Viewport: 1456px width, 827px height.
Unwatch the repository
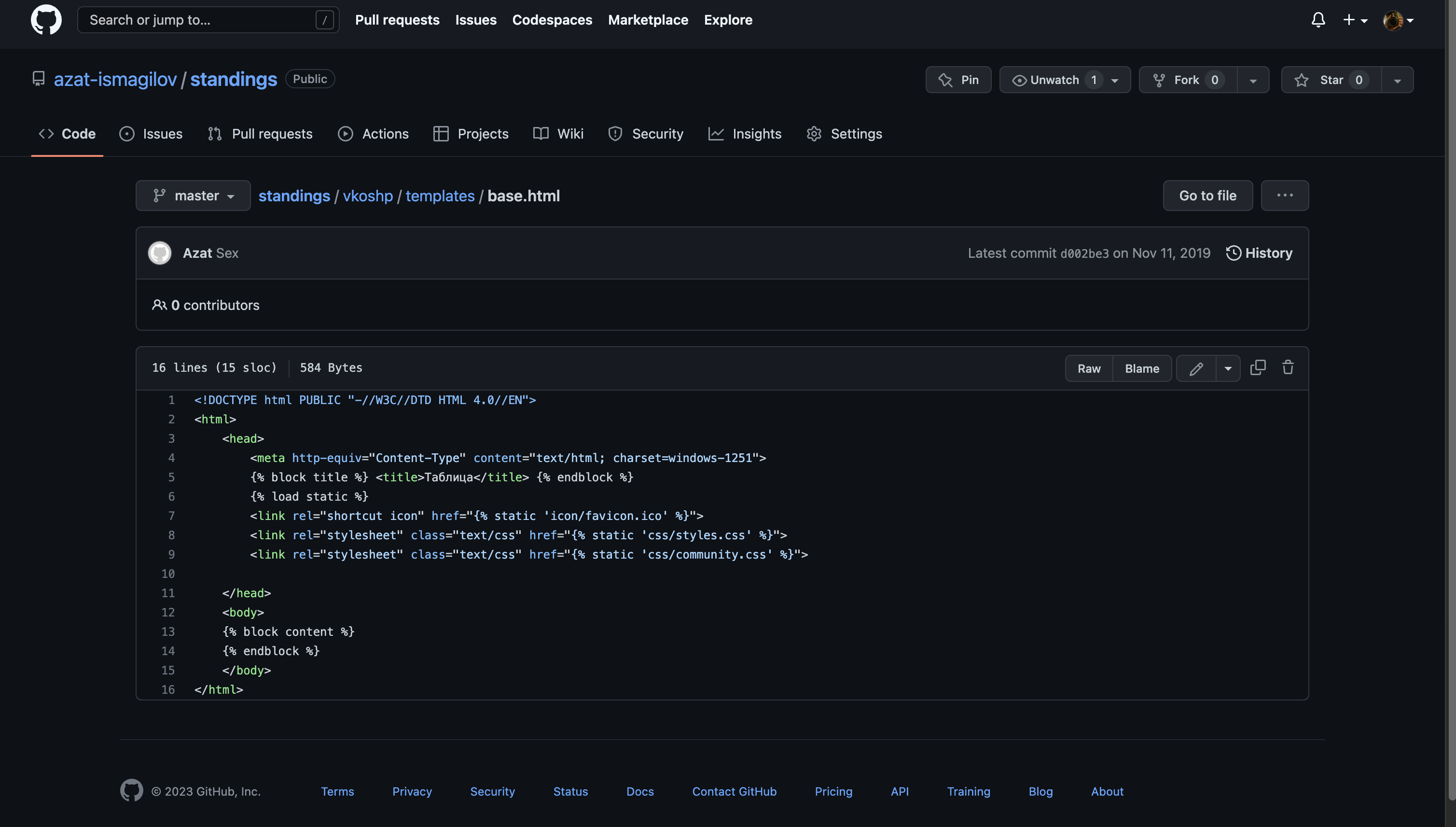[1054, 80]
